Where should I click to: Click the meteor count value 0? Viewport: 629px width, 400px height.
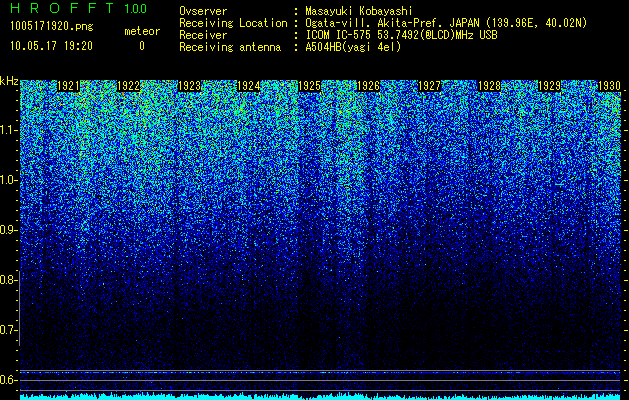[142, 46]
